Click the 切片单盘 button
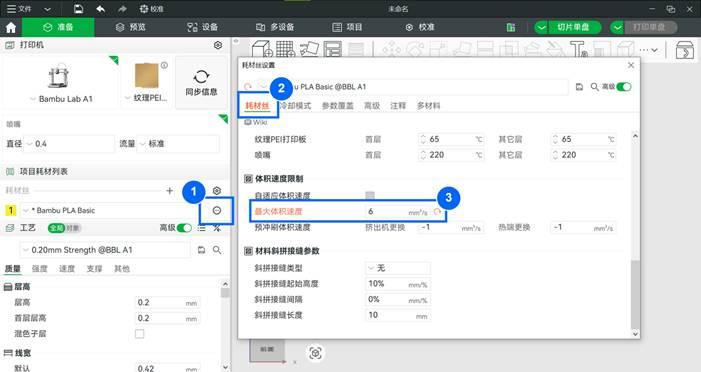The width and height of the screenshot is (701, 372). pyautogui.click(x=573, y=27)
